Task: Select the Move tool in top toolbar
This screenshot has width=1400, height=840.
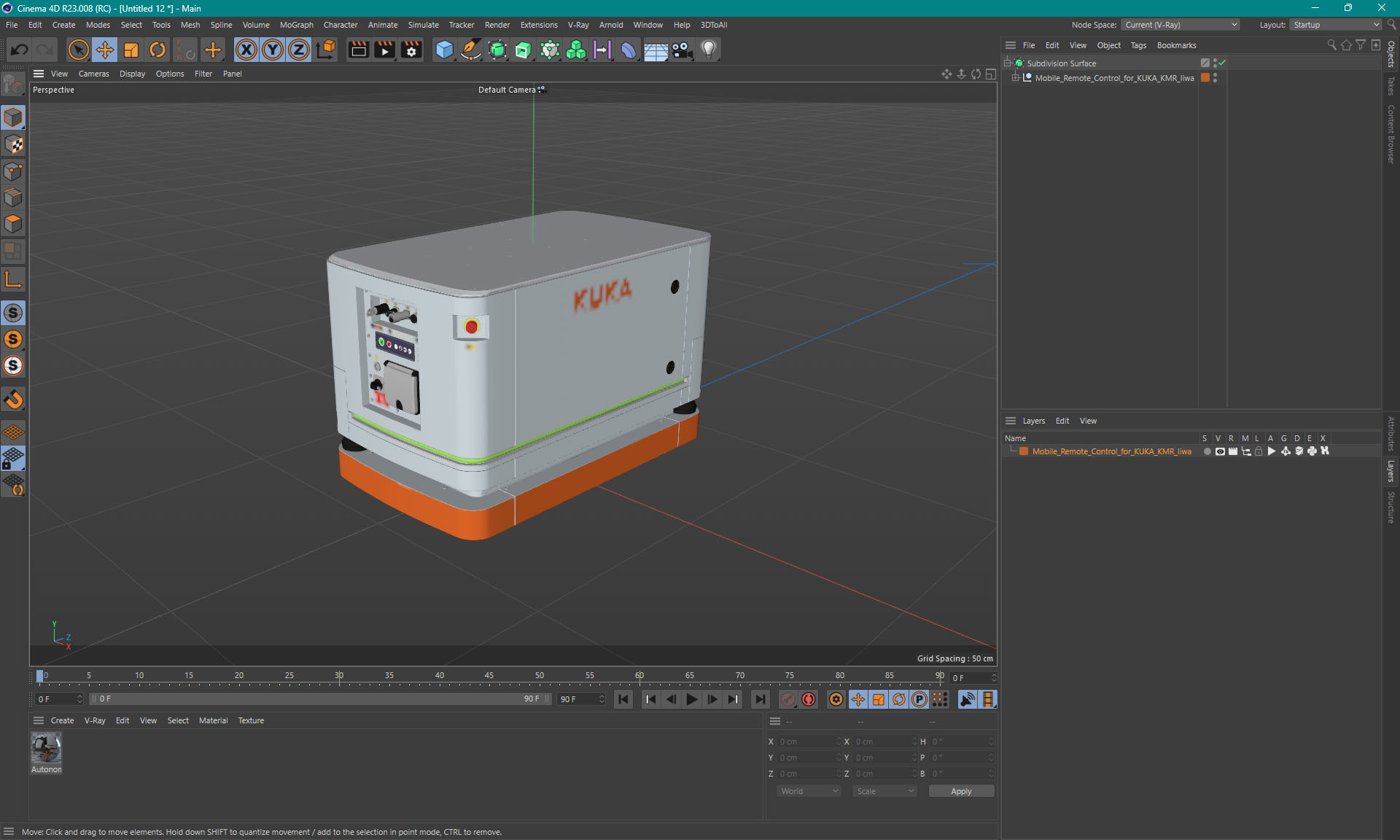Action: (105, 50)
